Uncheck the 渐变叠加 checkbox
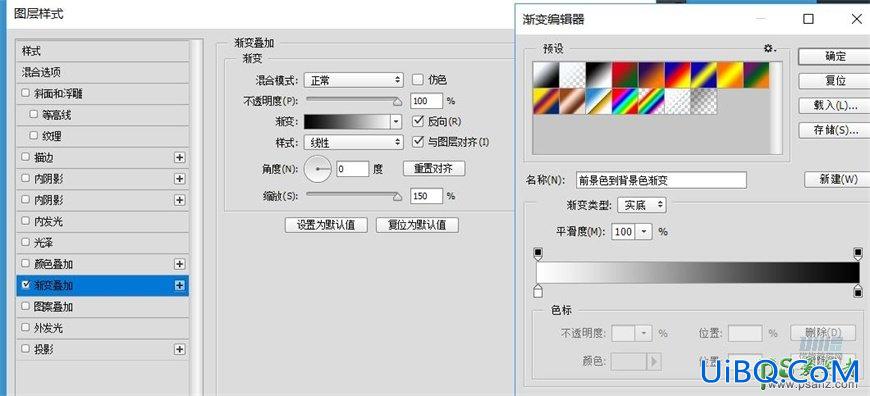870x396 pixels. pos(25,285)
